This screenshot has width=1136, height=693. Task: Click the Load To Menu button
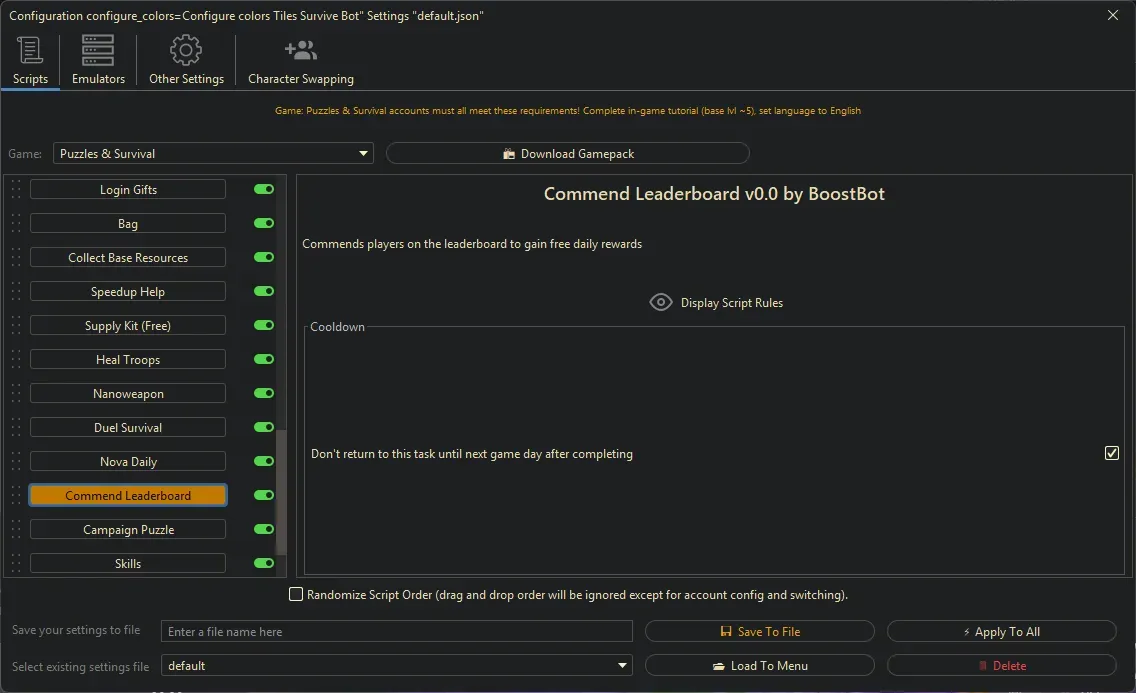[760, 665]
